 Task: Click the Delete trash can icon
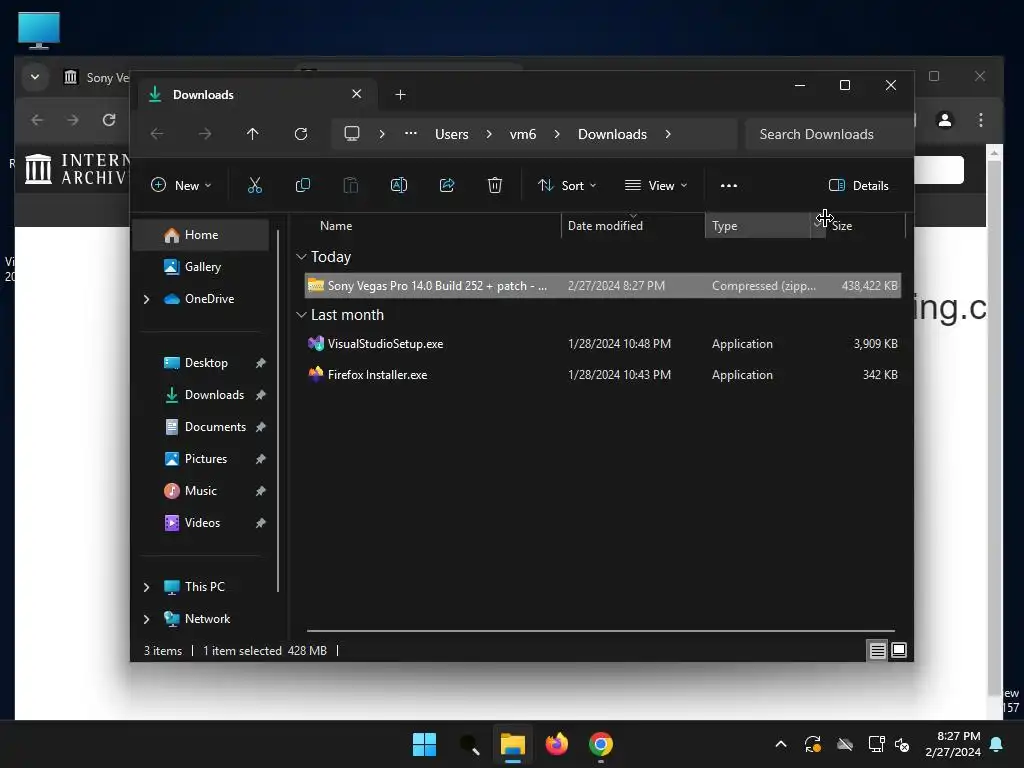(495, 185)
